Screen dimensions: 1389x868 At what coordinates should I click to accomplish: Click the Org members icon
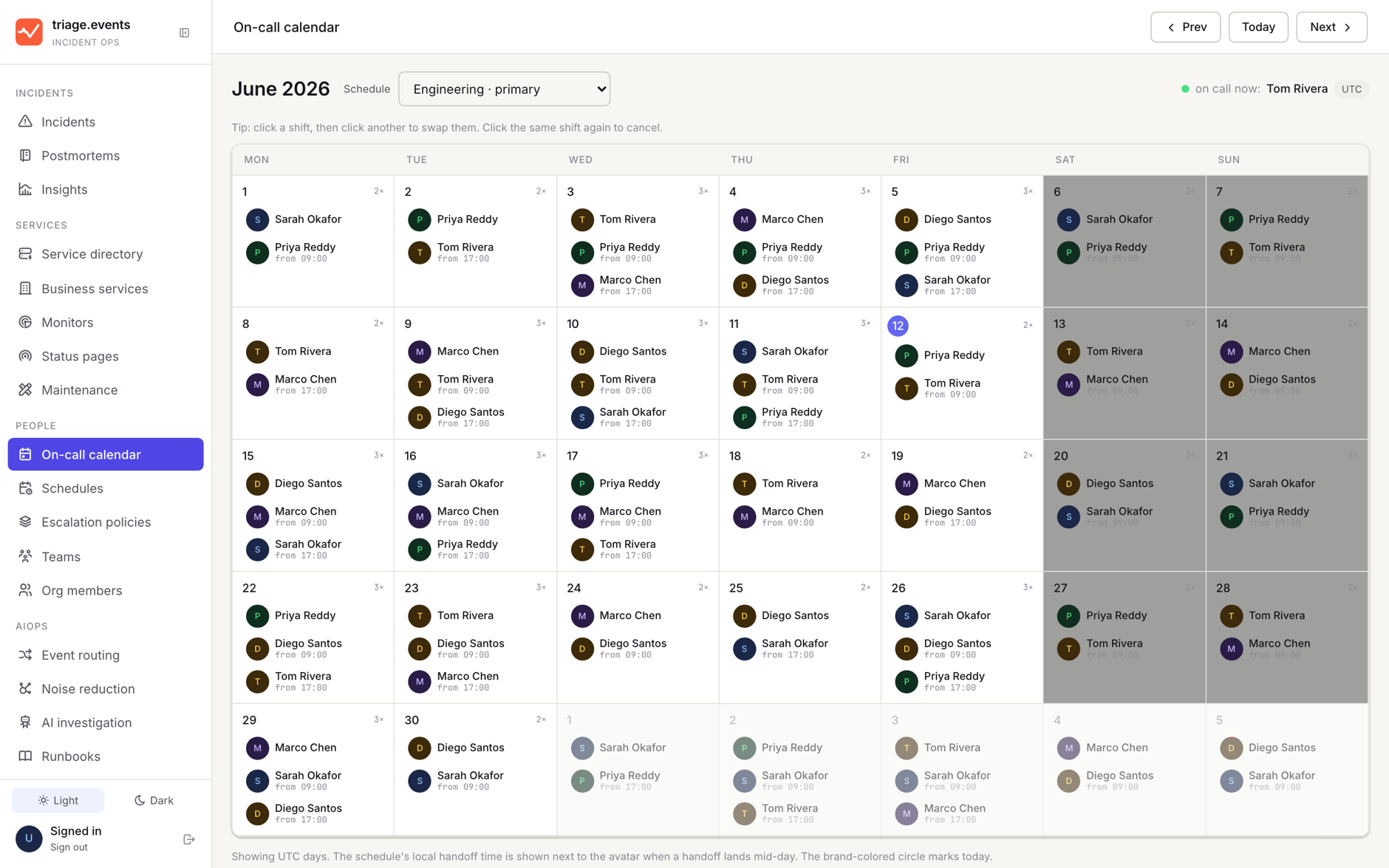click(25, 590)
